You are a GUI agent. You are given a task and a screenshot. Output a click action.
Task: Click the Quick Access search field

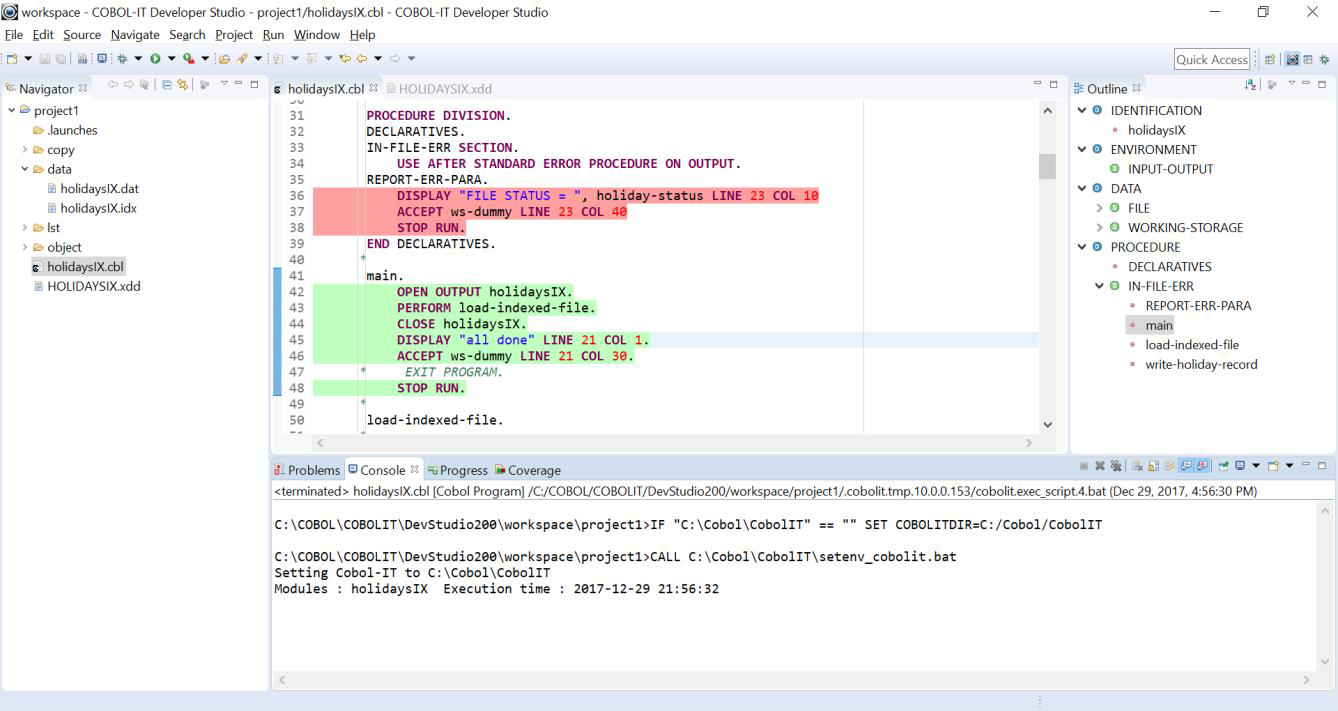1212,60
